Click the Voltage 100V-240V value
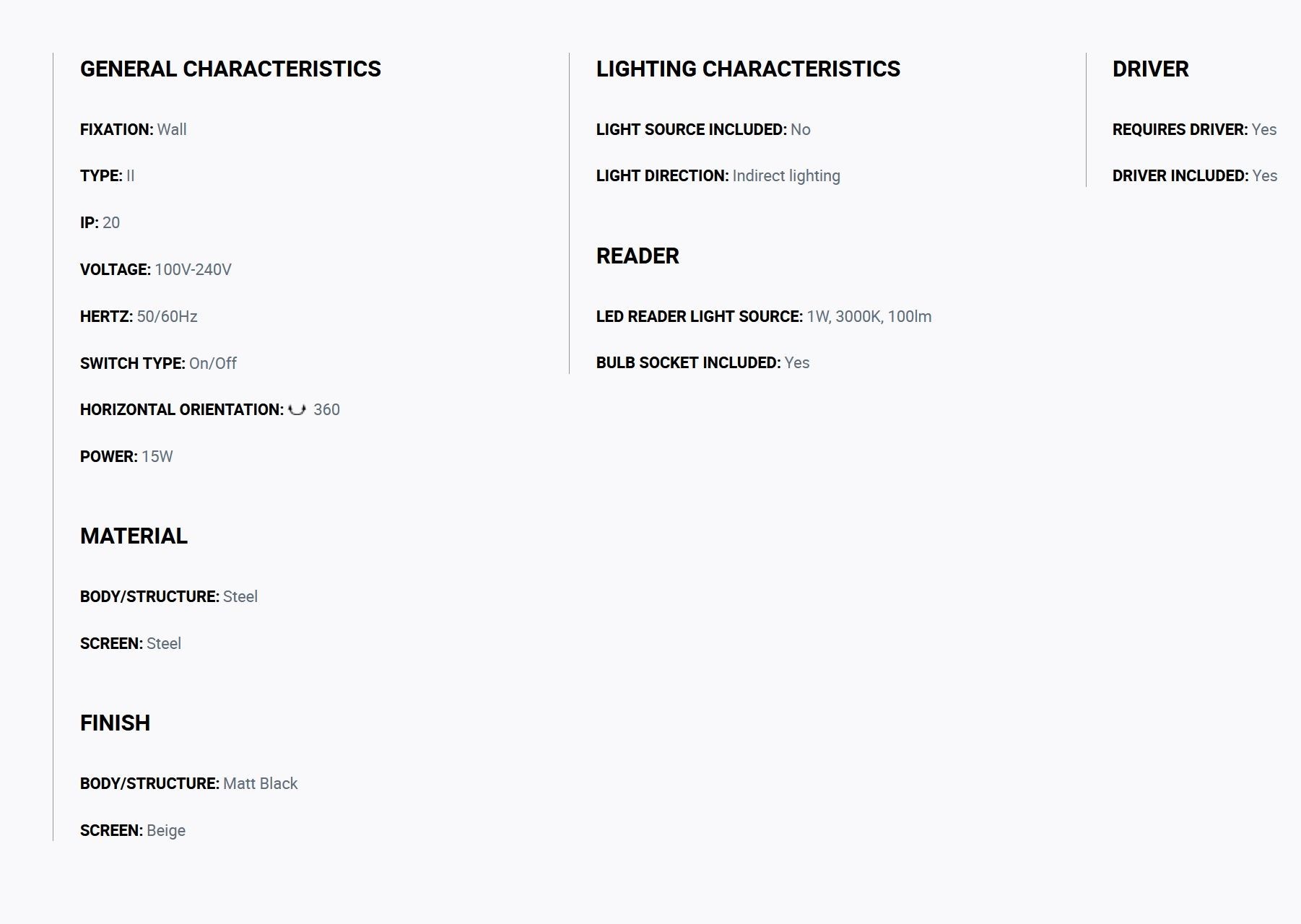Screen dimensions: 1301x924 tap(193, 269)
